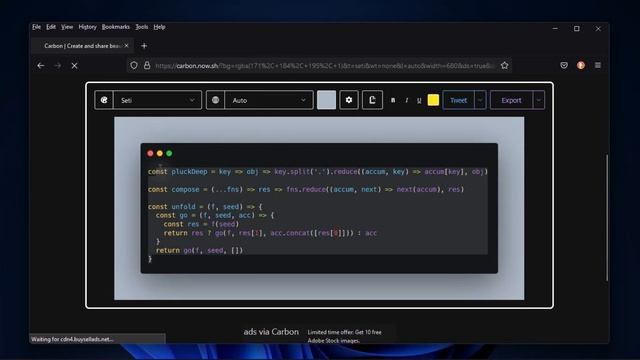Open the theme palette icon
This screenshot has height=360, width=640.
point(104,100)
